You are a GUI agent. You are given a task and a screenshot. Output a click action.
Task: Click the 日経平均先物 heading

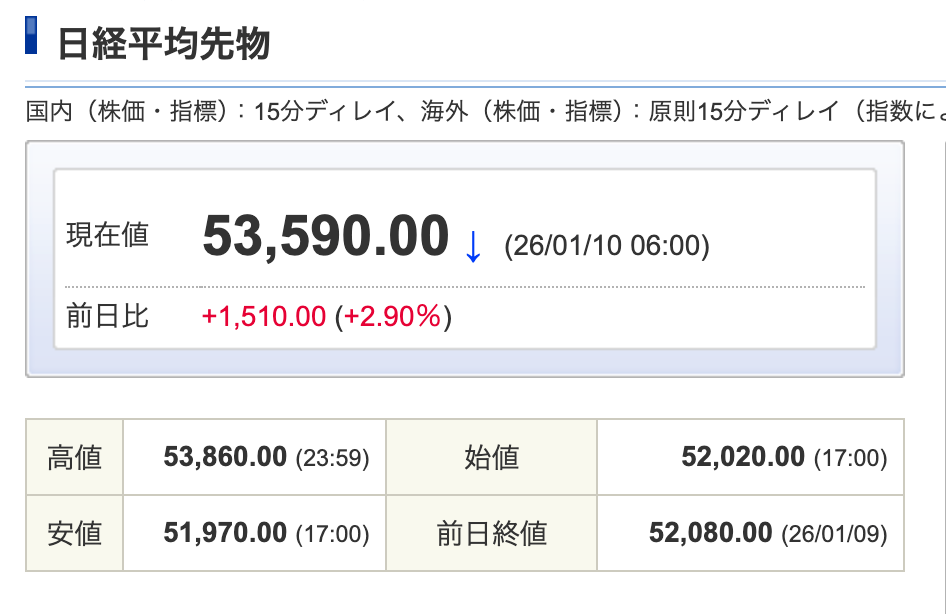pos(164,43)
